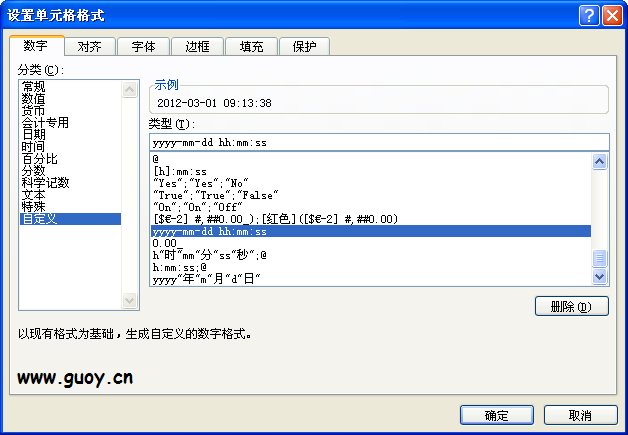
Task: Select the highlighted yyyy-mm-dd hh:mm:ss list entry
Action: (x=371, y=231)
